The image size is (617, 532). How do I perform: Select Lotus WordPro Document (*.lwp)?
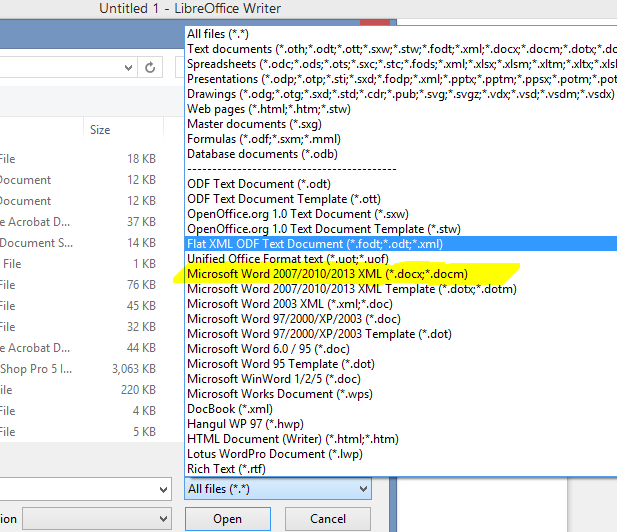pos(401,453)
